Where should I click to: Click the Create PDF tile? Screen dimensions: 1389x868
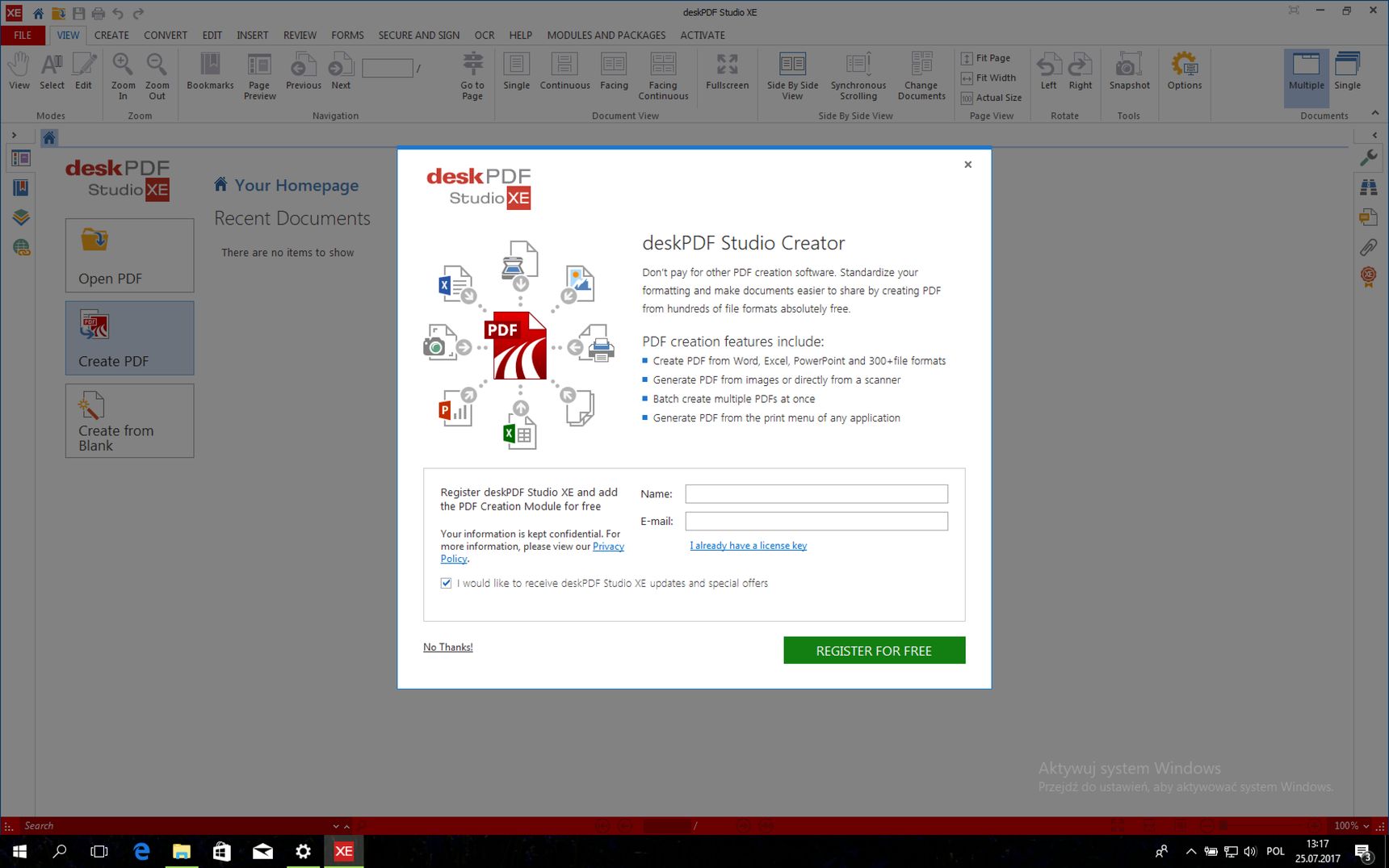[129, 338]
